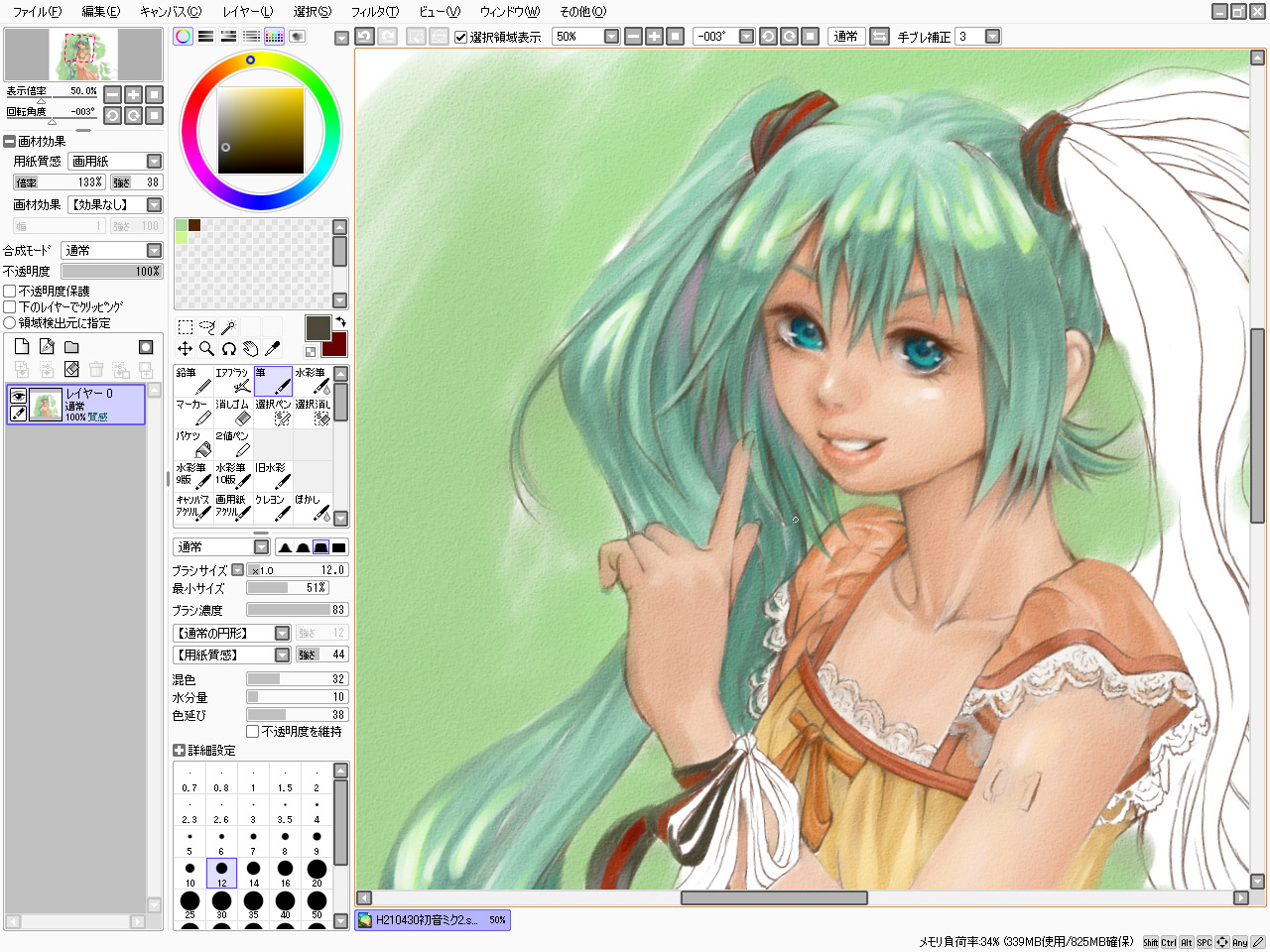
Task: Toggle the color wheel panel button
Action: coord(183,36)
